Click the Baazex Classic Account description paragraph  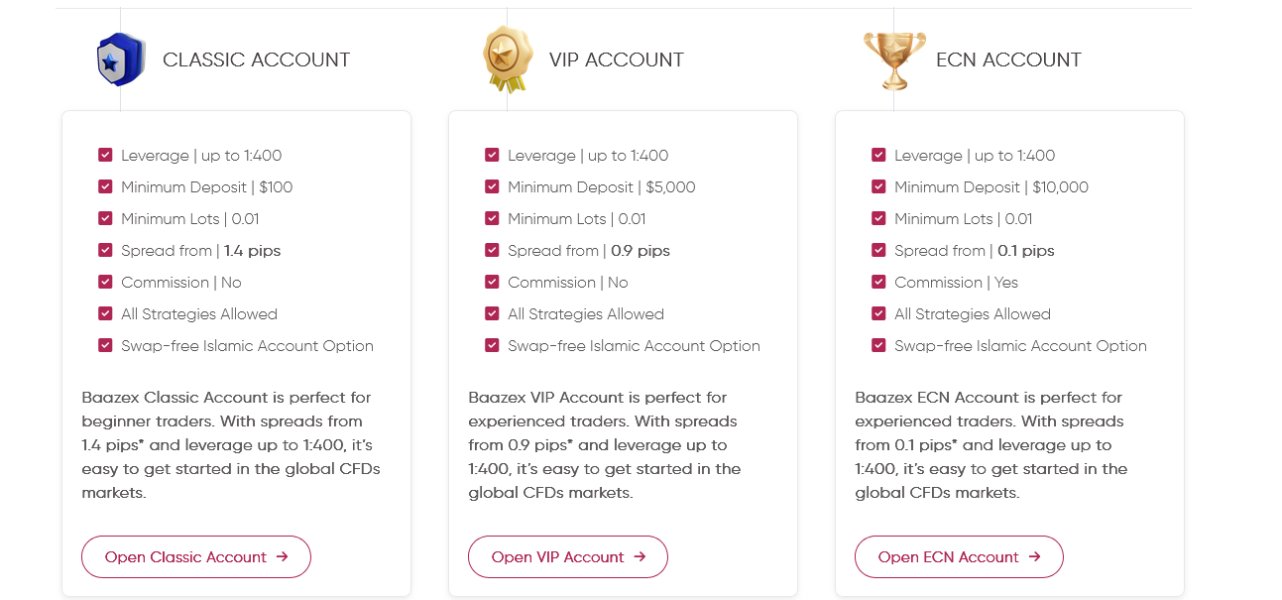(x=231, y=445)
